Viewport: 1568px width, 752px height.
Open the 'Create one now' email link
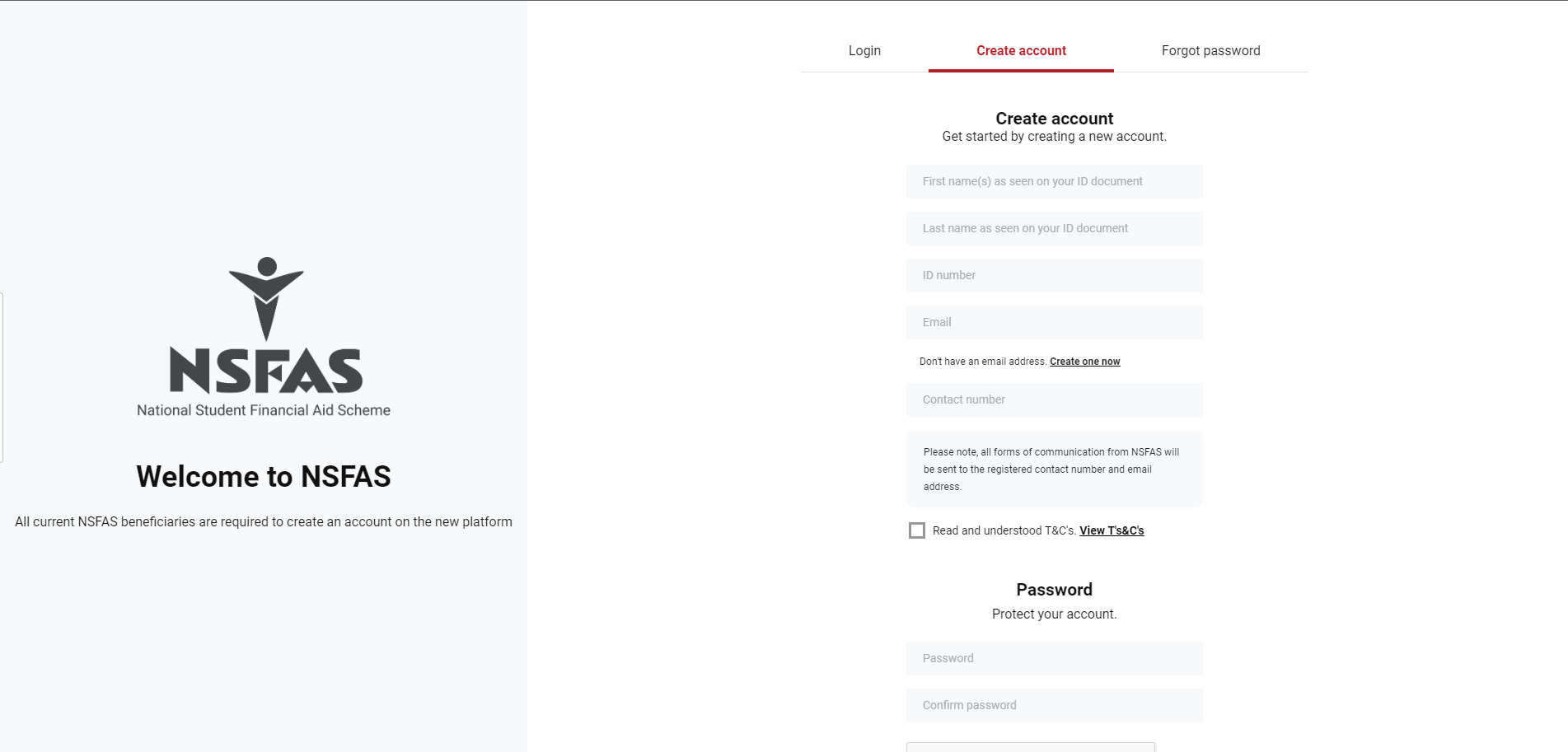pos(1084,361)
